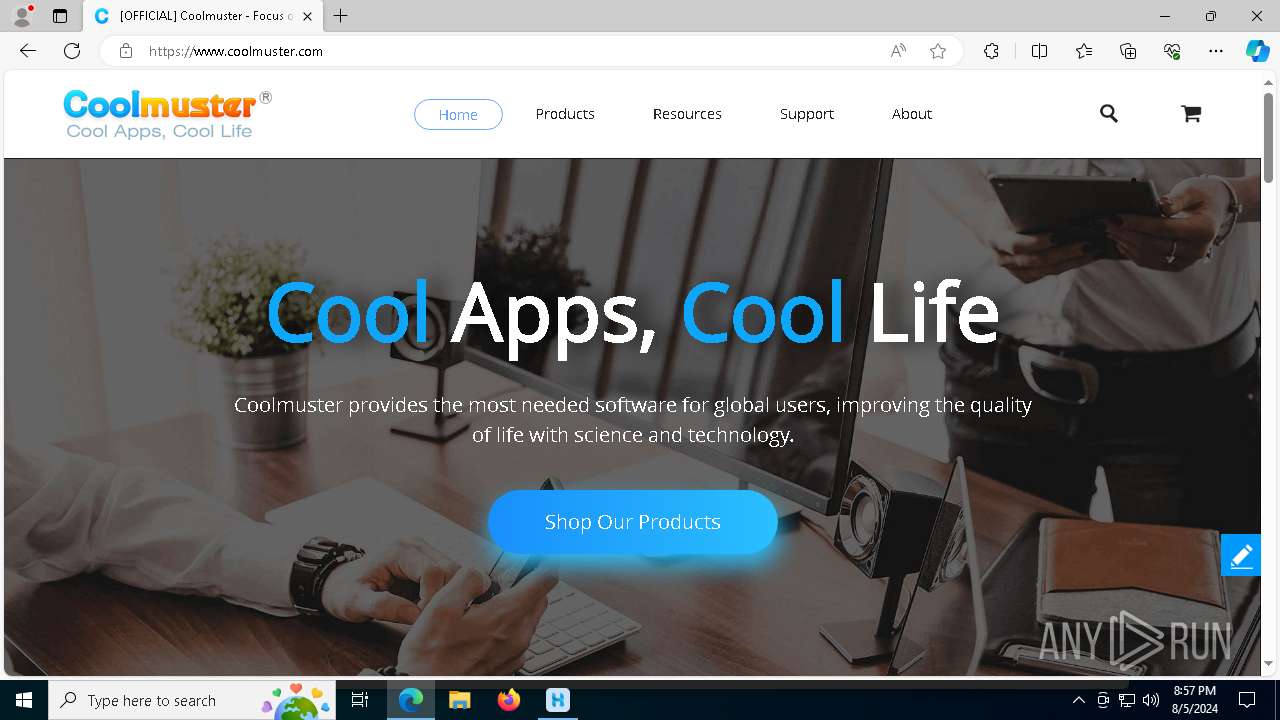Open the website search magnifier icon
Screen dimensions: 1280x720
tap(1108, 114)
